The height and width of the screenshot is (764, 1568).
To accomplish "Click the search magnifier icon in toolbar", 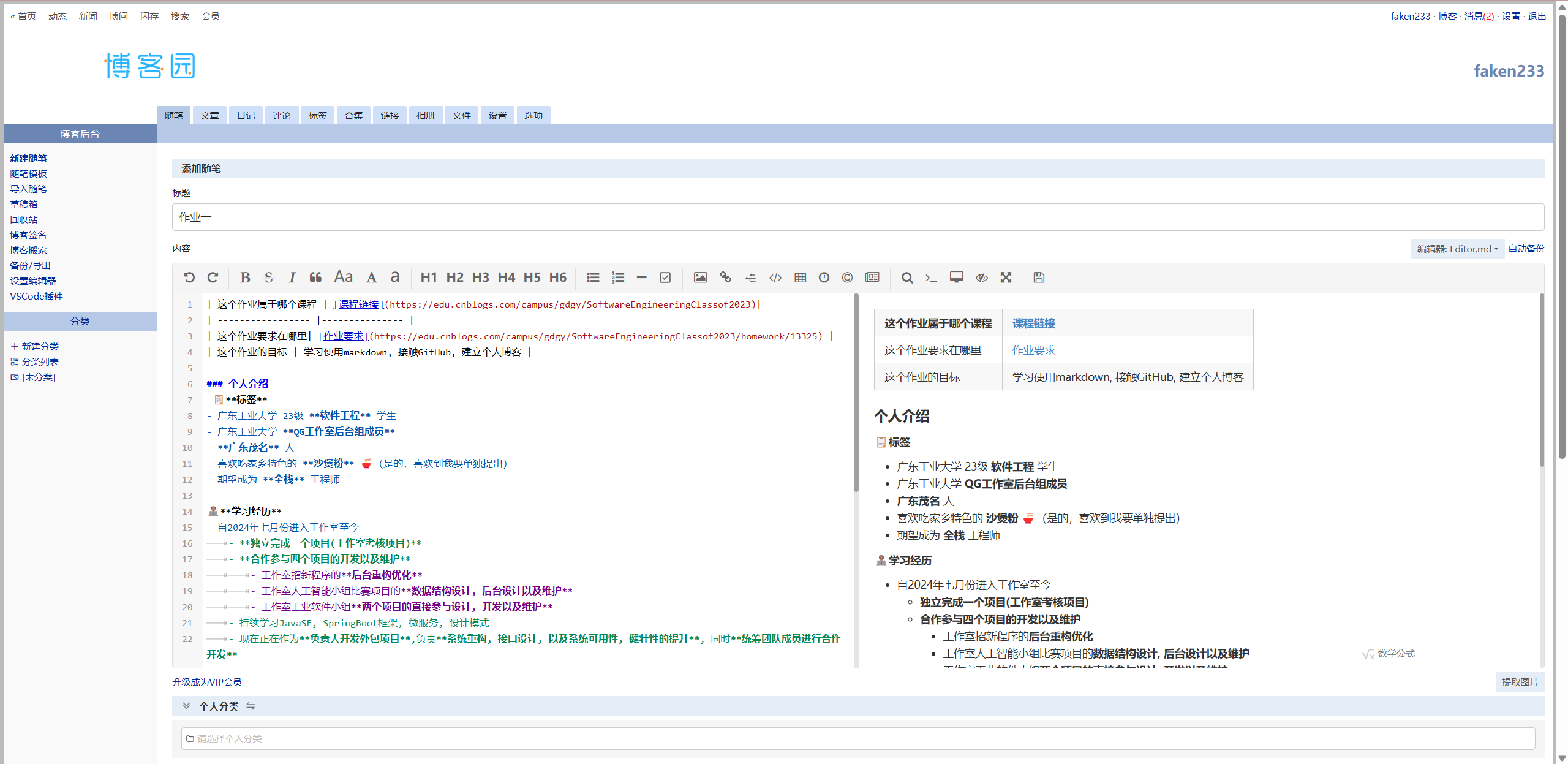I will [x=907, y=278].
